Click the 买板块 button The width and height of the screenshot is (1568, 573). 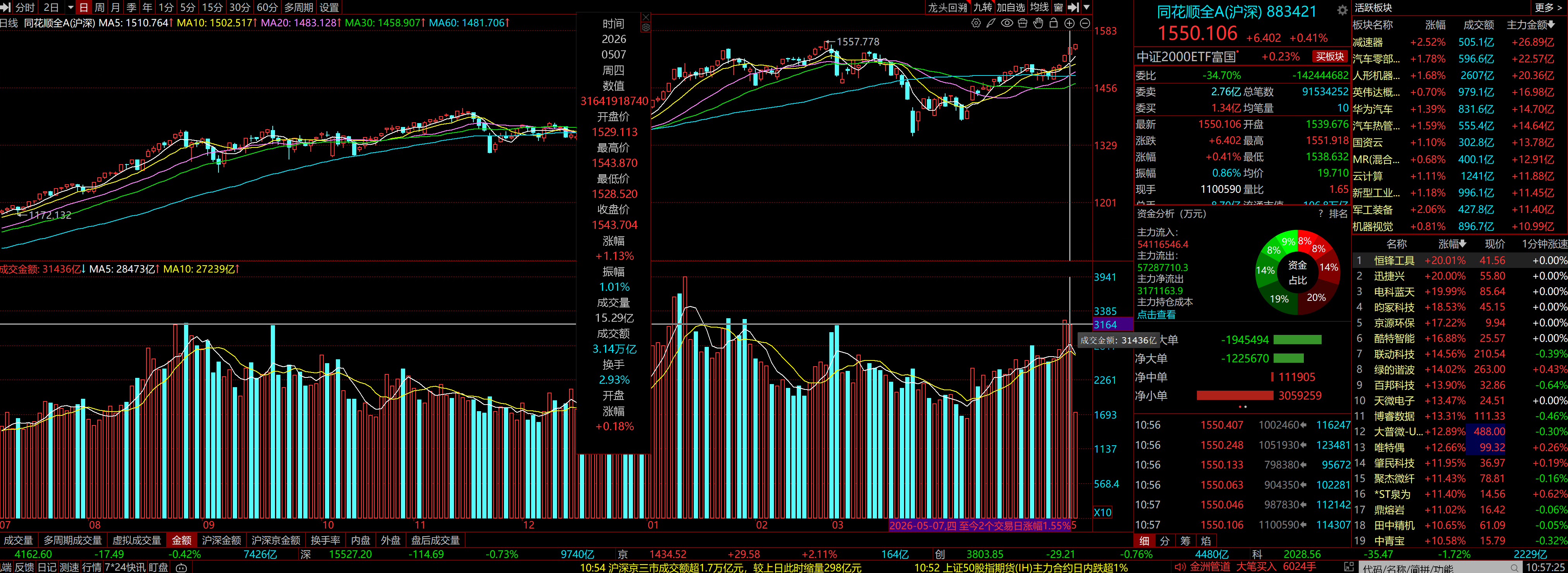(1330, 57)
